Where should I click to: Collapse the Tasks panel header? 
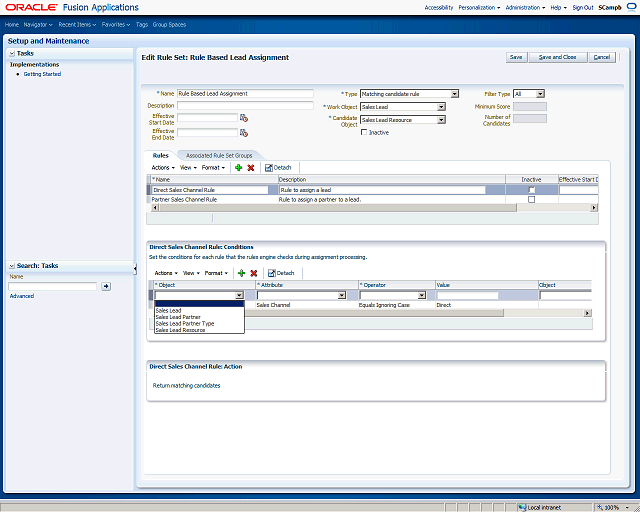point(12,53)
